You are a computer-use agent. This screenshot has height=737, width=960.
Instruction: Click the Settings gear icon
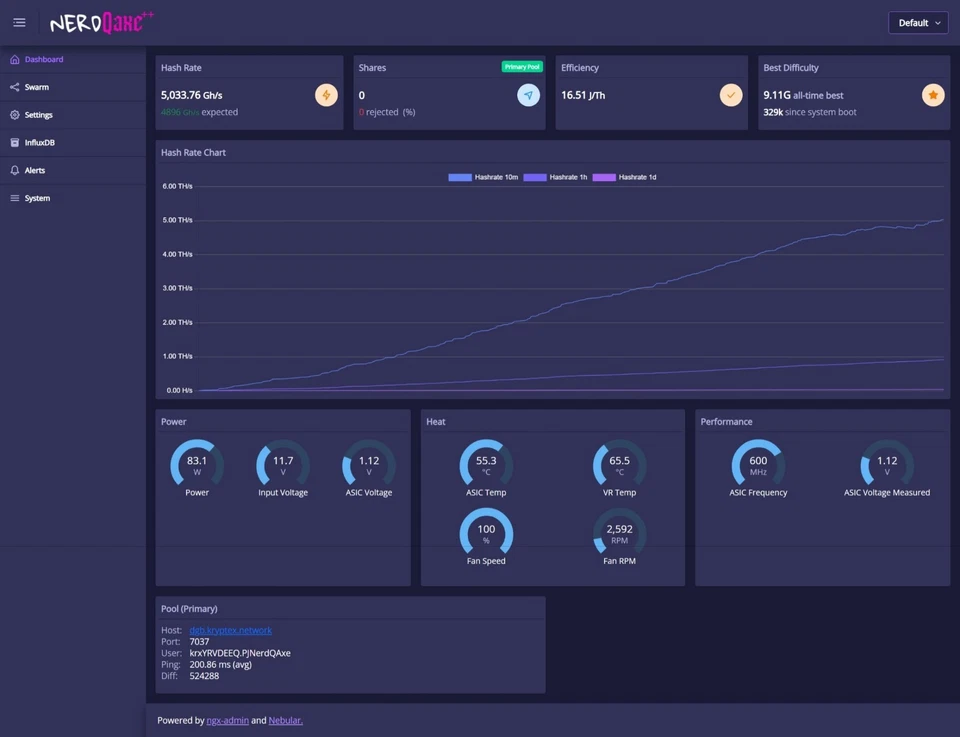point(15,114)
